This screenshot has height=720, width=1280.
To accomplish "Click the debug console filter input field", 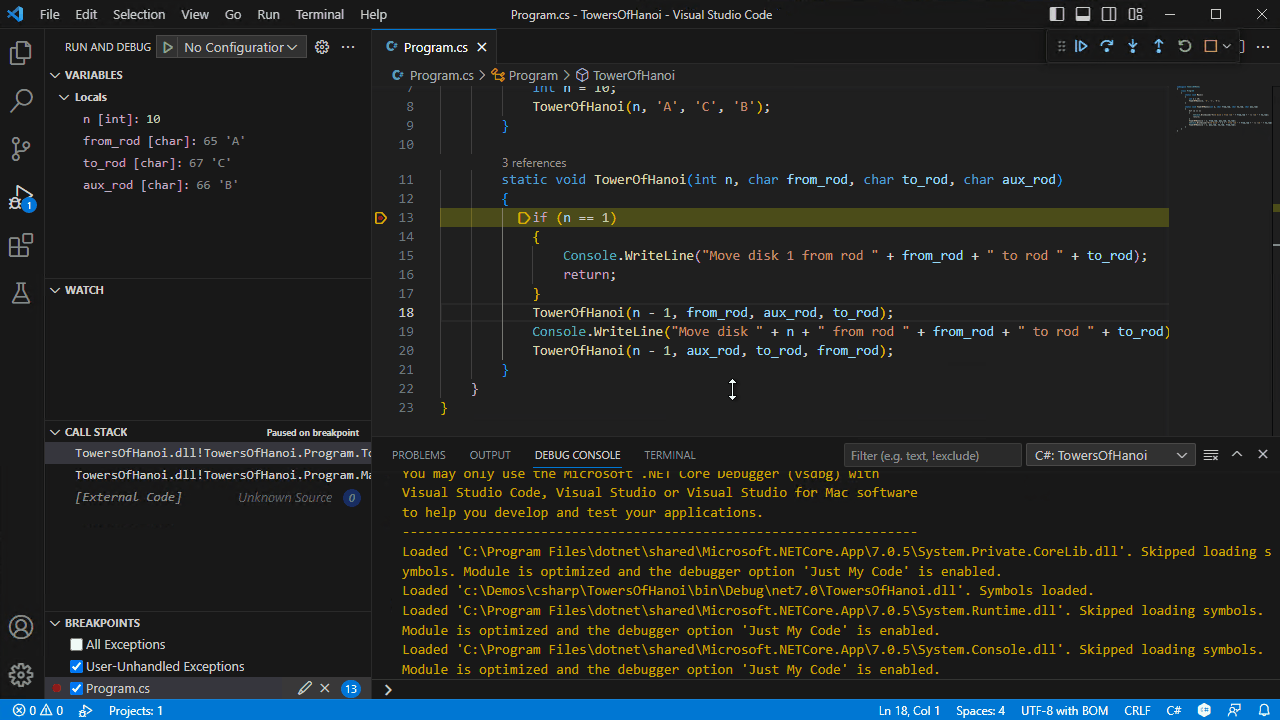I will click(x=932, y=455).
